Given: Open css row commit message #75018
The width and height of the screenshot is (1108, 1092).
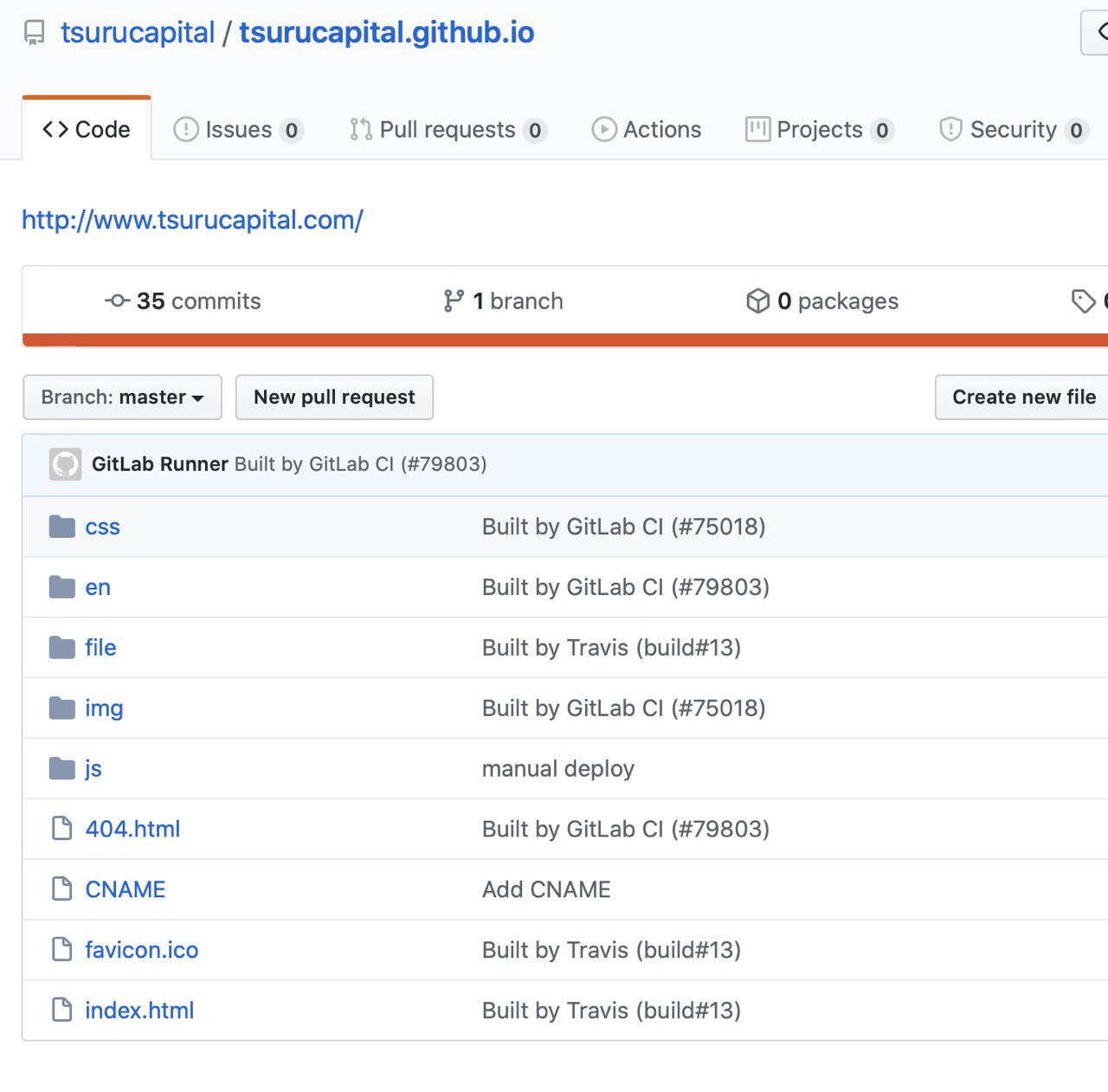Looking at the screenshot, I should (624, 527).
